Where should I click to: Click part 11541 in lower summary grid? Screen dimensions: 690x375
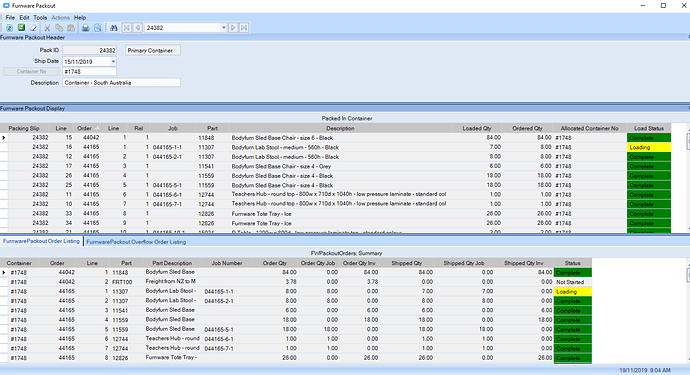pos(120,311)
